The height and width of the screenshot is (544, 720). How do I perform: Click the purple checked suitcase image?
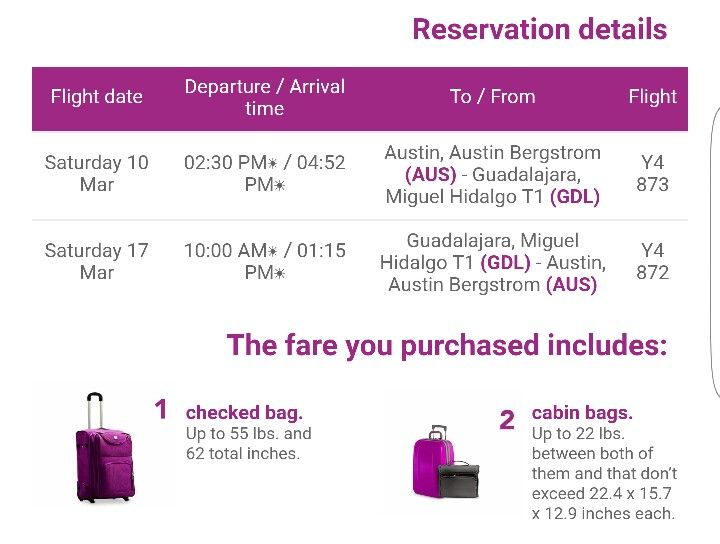[105, 447]
